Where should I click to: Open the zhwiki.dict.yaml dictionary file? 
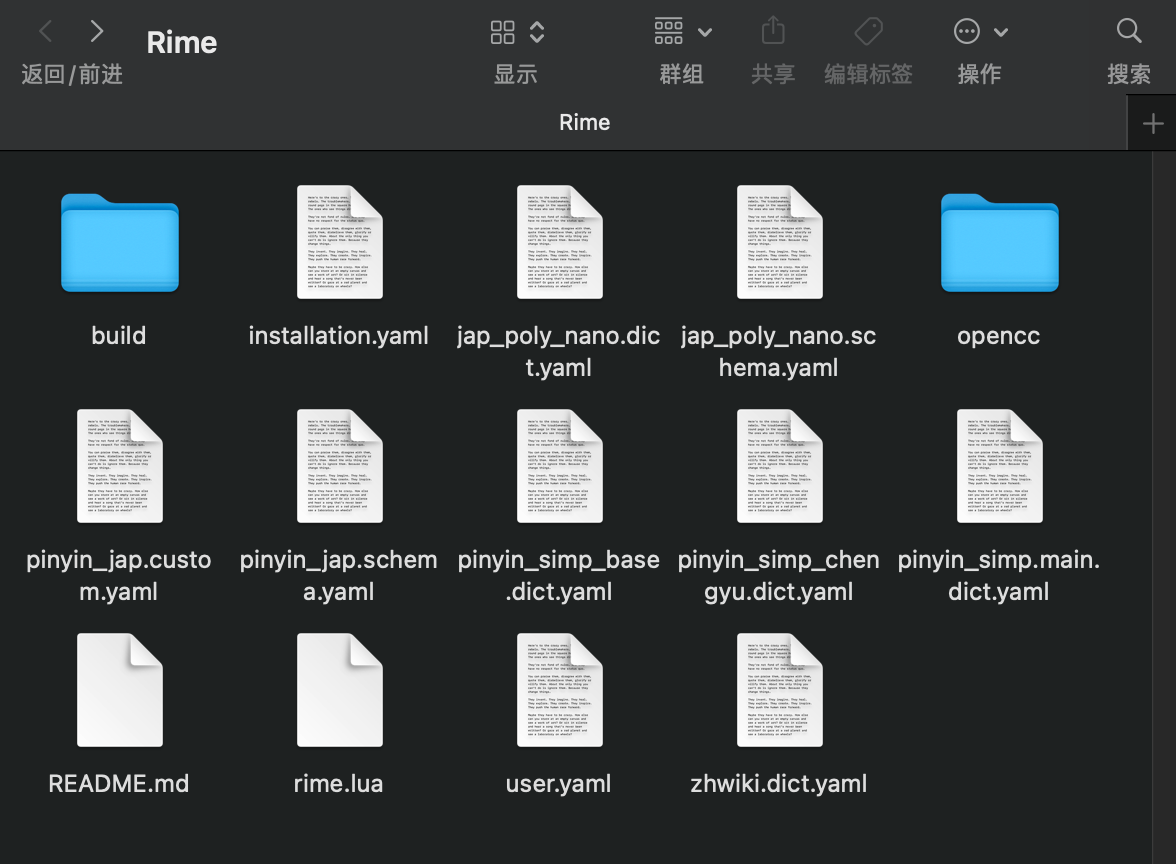[779, 690]
